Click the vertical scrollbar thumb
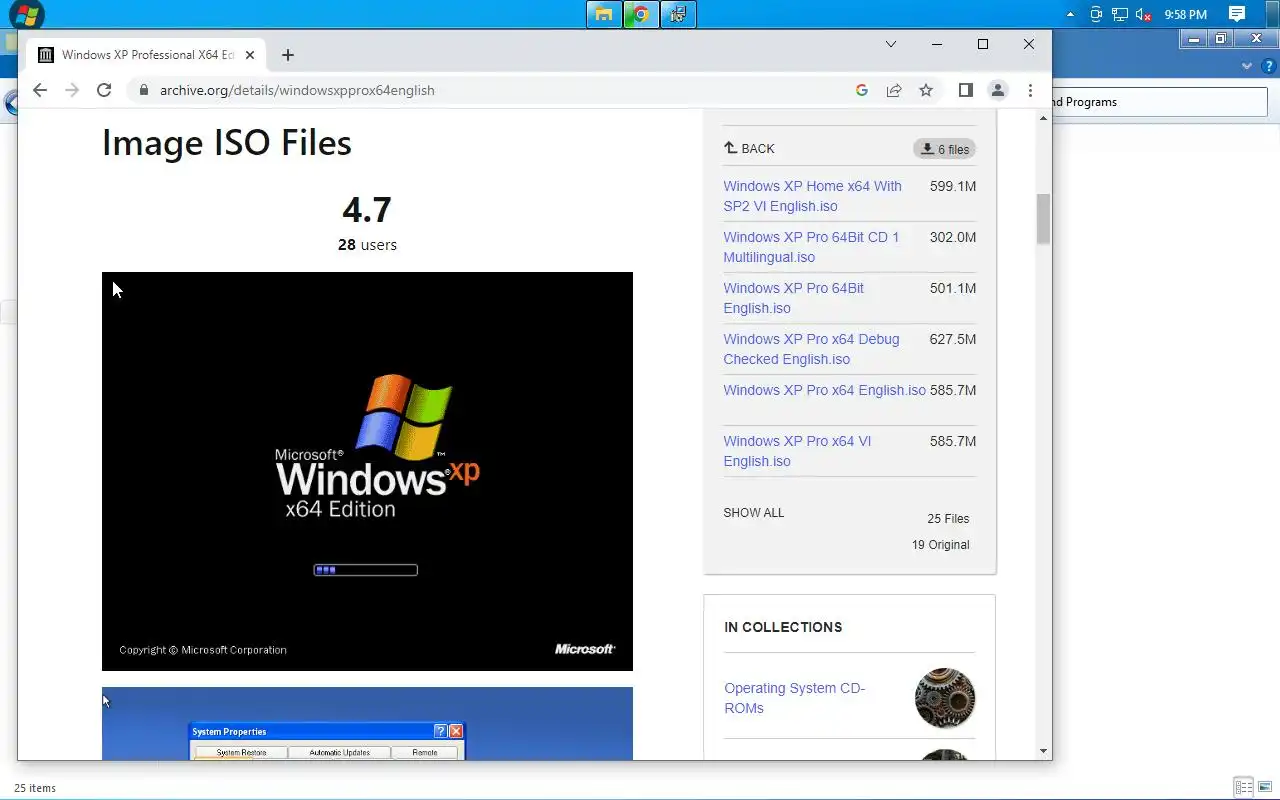Viewport: 1280px width, 800px height. tap(1043, 218)
